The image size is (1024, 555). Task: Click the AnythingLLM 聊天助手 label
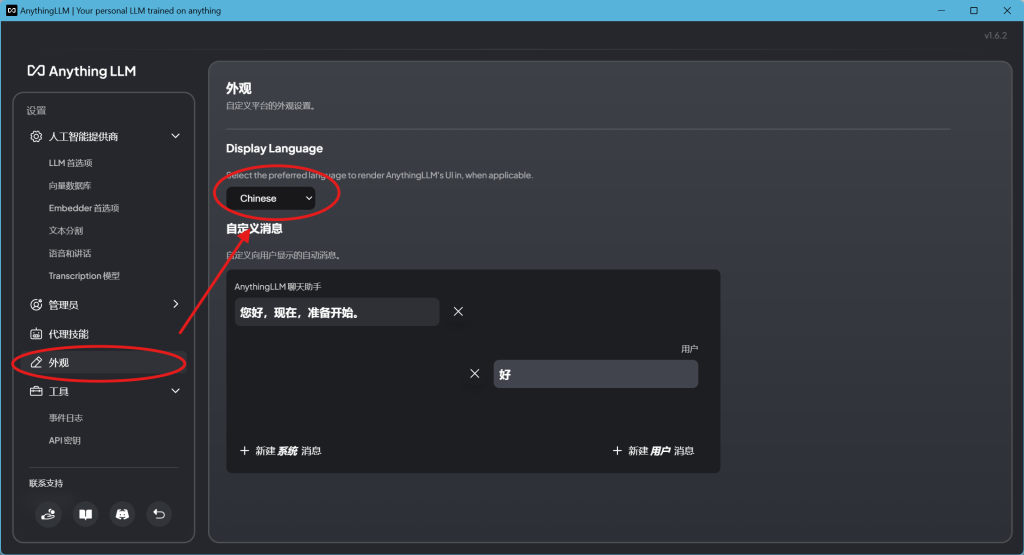pos(278,287)
